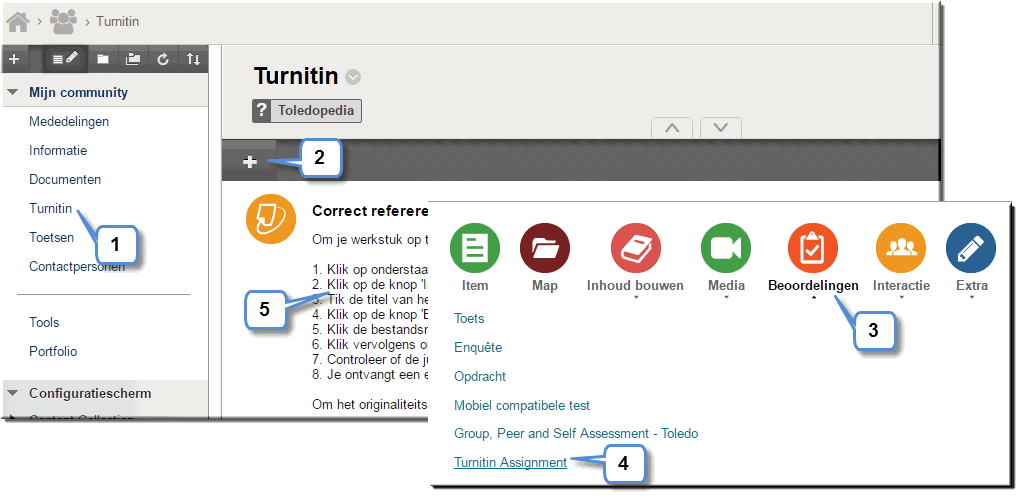Click the Turnitin breadcrumb text
This screenshot has height=499, width=1031.
point(118,22)
